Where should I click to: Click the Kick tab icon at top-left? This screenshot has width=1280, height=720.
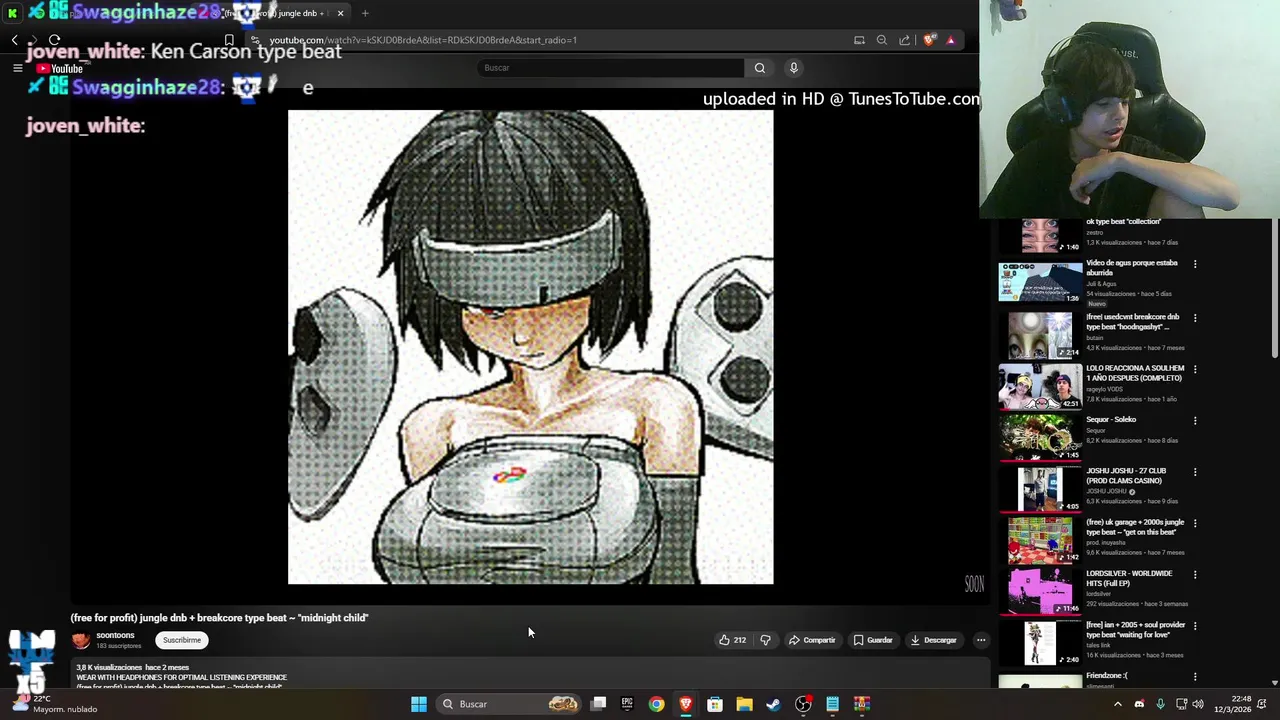click(13, 13)
